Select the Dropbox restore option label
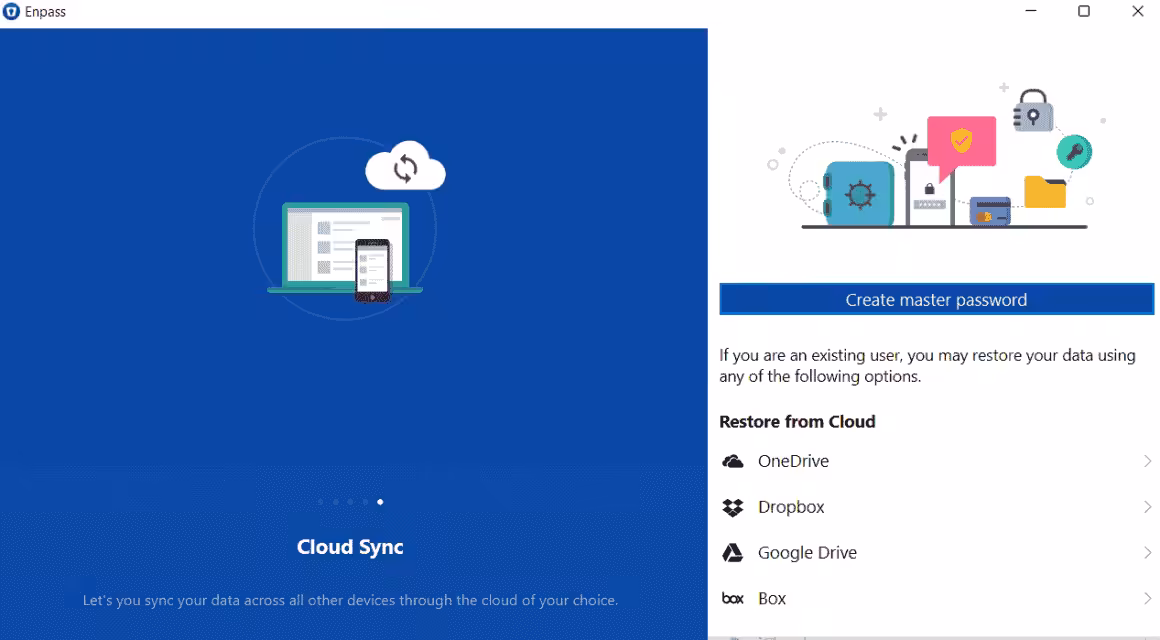Viewport: 1160px width, 640px height. click(791, 507)
